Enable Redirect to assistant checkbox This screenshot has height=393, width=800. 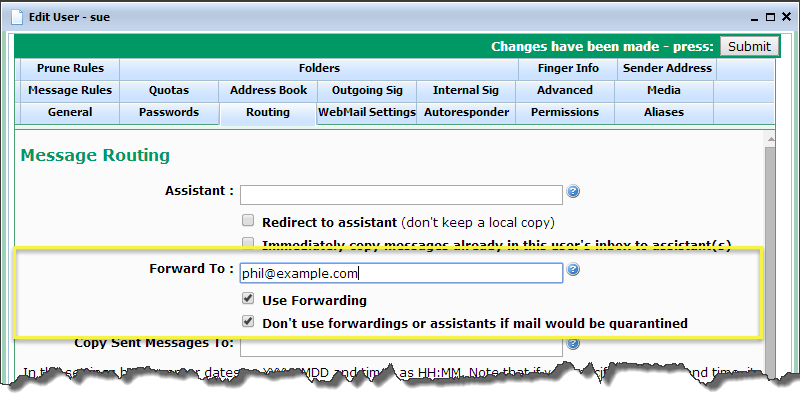click(248, 220)
